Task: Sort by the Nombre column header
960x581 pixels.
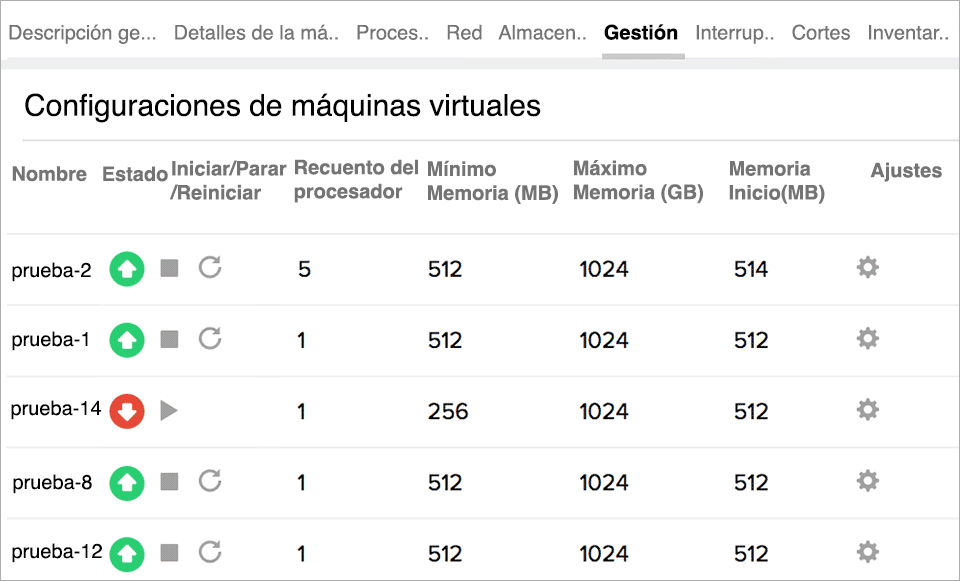Action: 49,175
